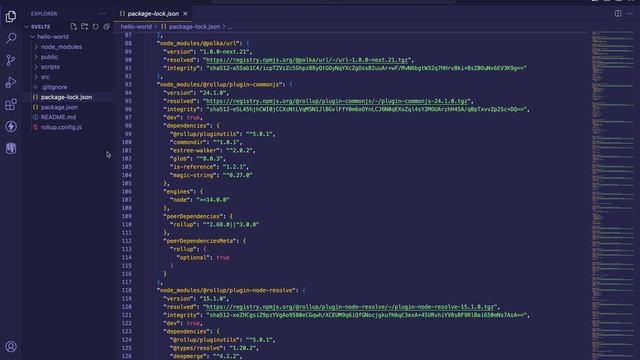Click line number 93 in the gutter
The height and width of the screenshot is (360, 640).
(x=128, y=84)
